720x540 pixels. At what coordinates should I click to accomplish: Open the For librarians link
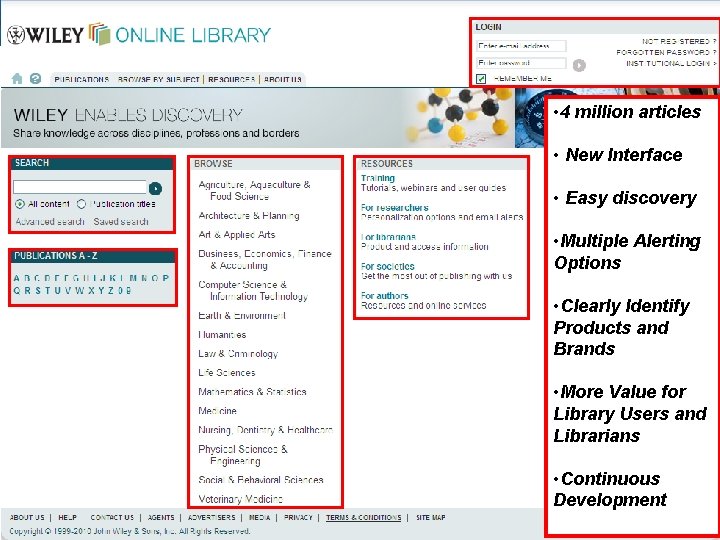click(x=388, y=237)
